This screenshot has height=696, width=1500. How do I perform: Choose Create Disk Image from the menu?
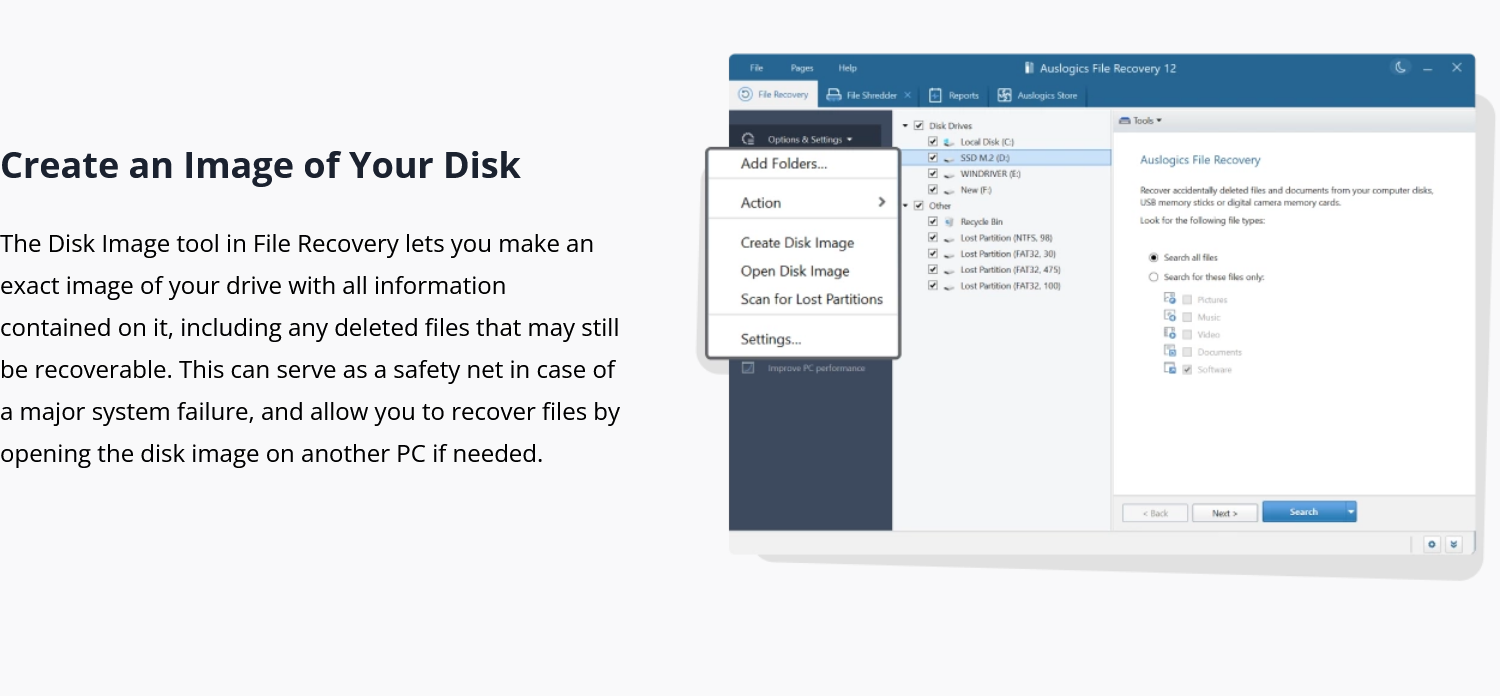point(796,242)
